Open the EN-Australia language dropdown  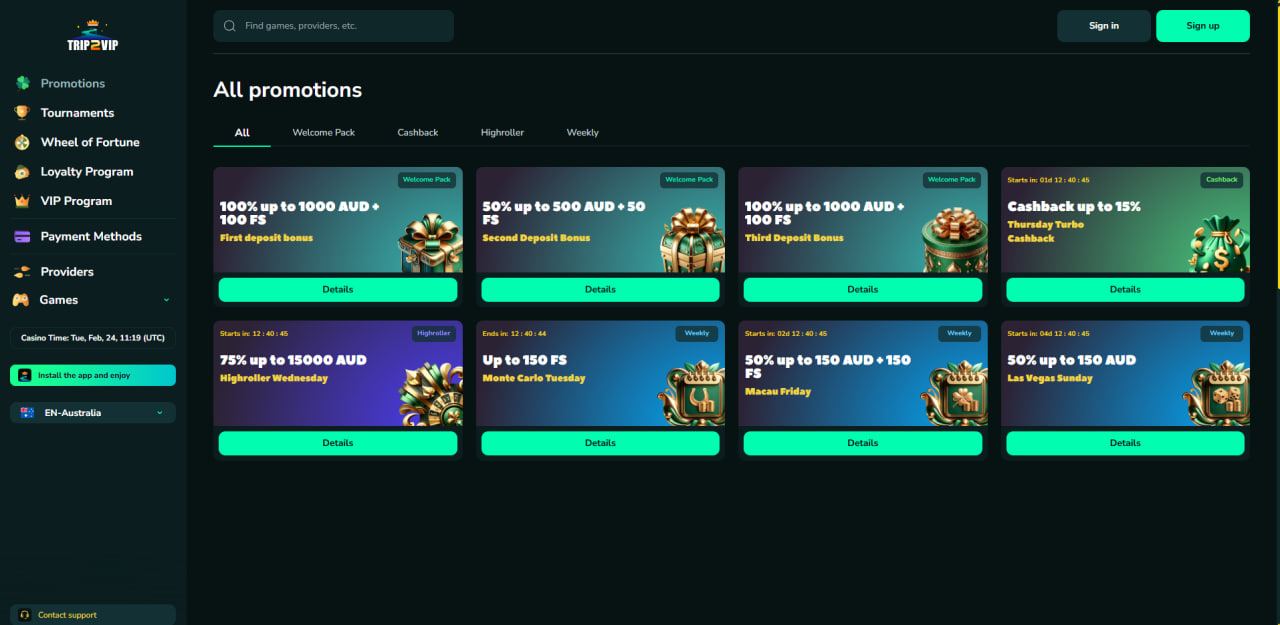point(93,413)
